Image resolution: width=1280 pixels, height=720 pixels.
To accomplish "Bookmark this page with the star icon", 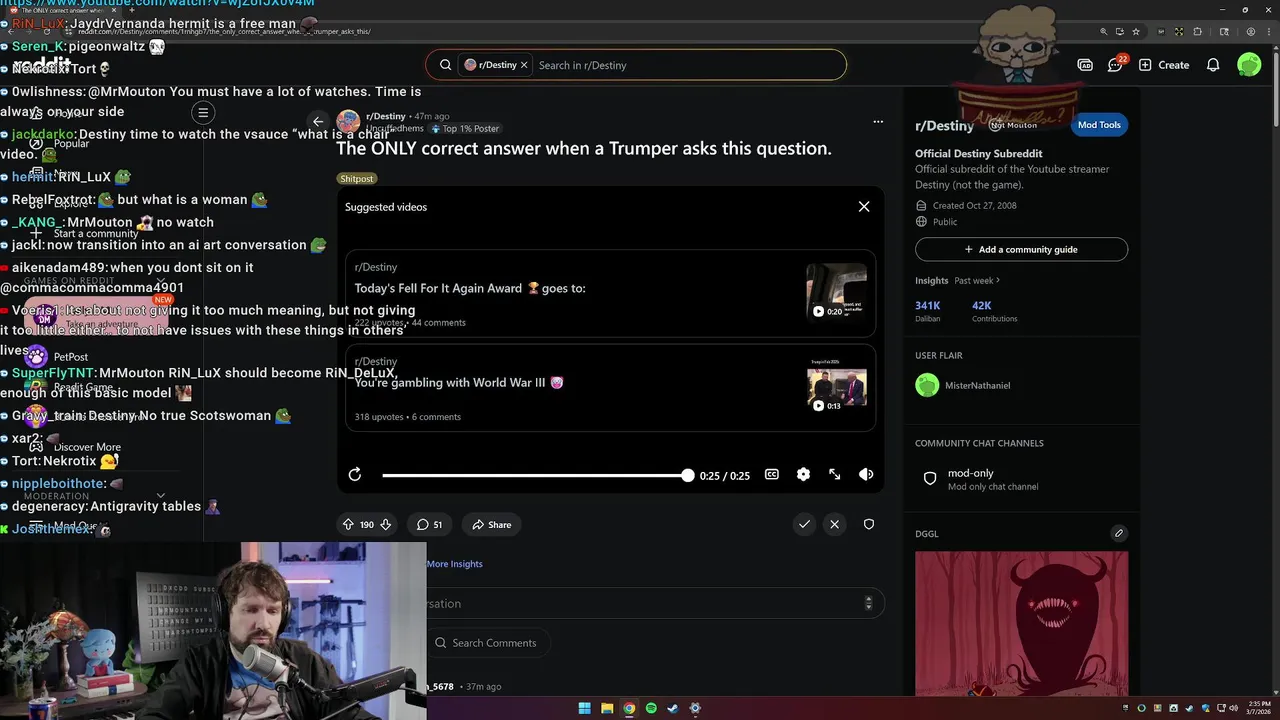I will (x=1136, y=31).
